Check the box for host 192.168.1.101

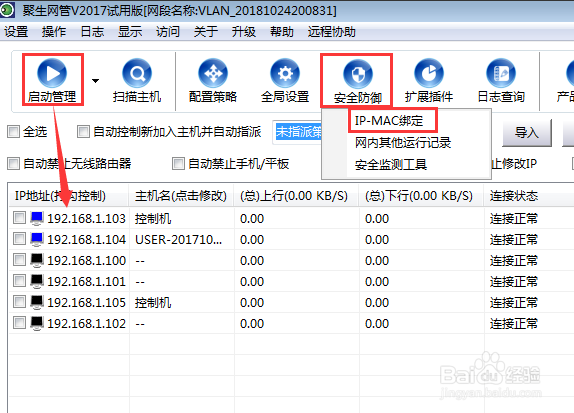coord(19,281)
